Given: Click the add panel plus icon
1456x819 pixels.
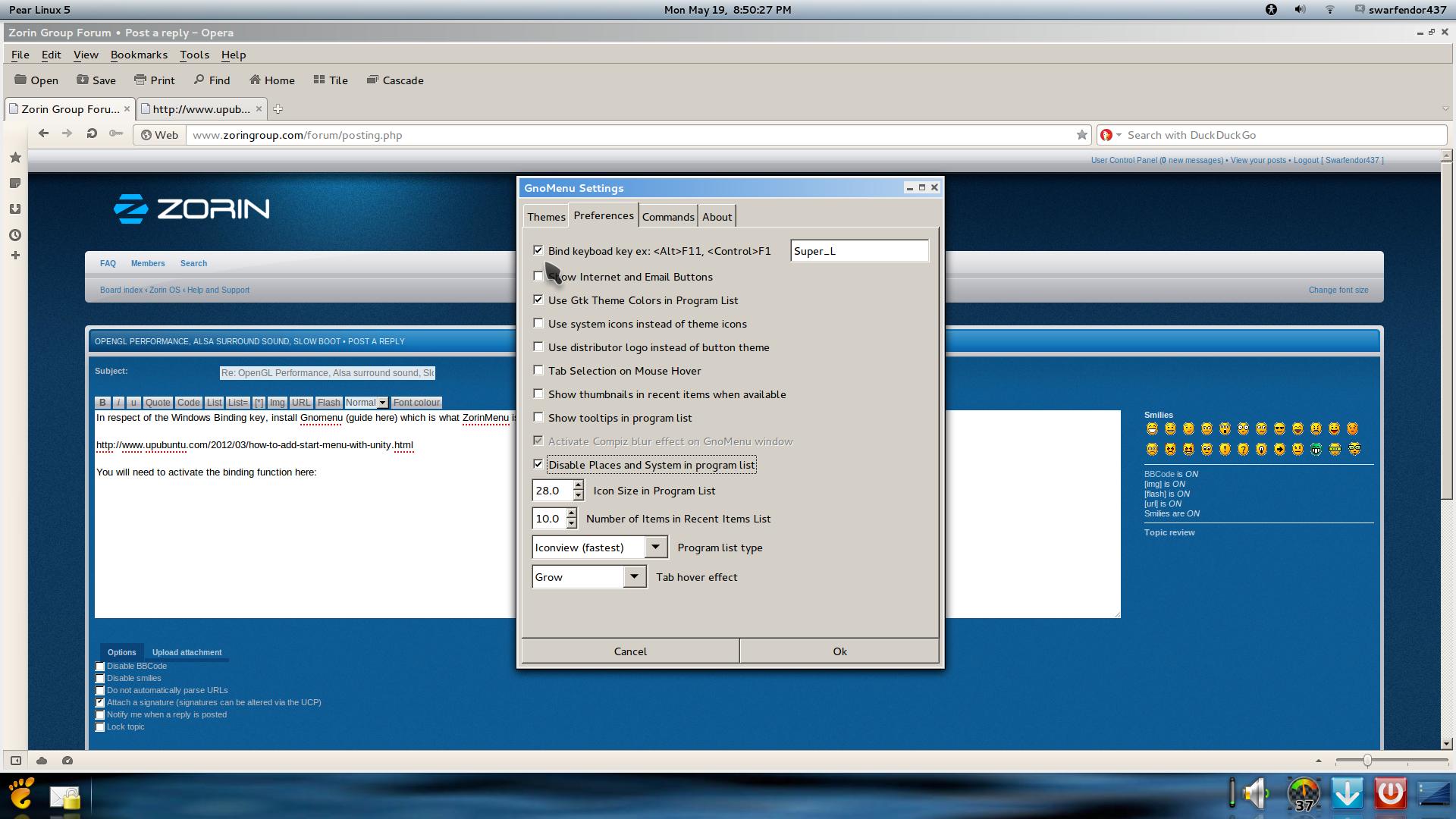Looking at the screenshot, I should [x=15, y=256].
